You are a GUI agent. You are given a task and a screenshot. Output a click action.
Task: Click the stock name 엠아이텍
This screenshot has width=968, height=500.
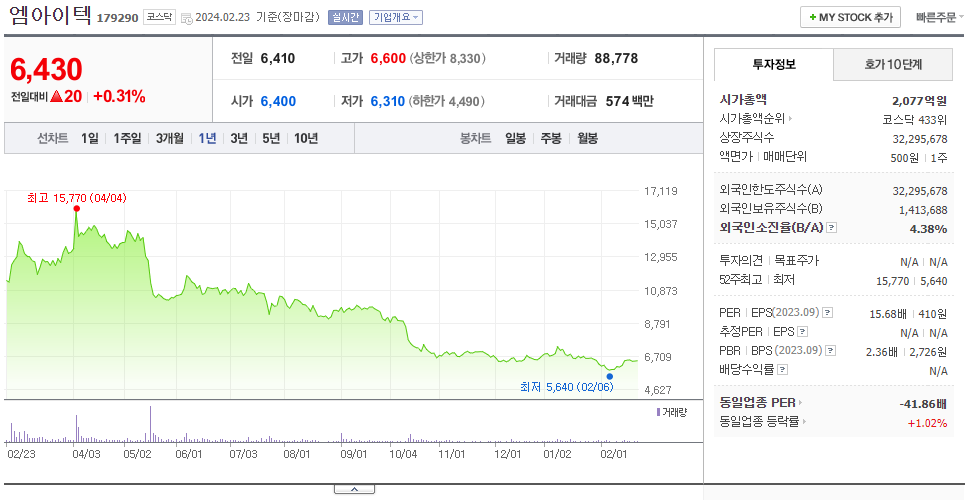(50, 16)
